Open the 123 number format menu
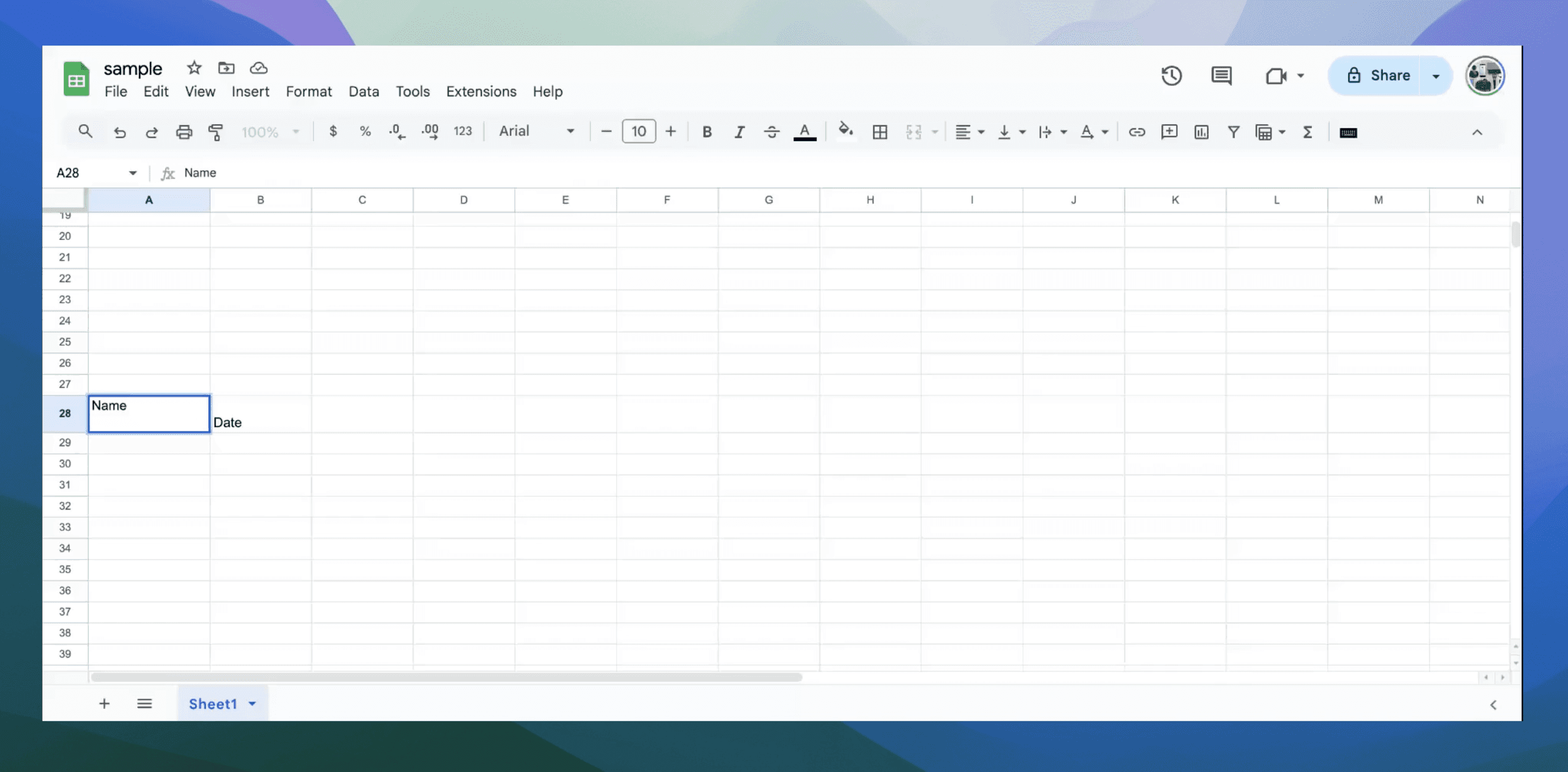 (462, 131)
